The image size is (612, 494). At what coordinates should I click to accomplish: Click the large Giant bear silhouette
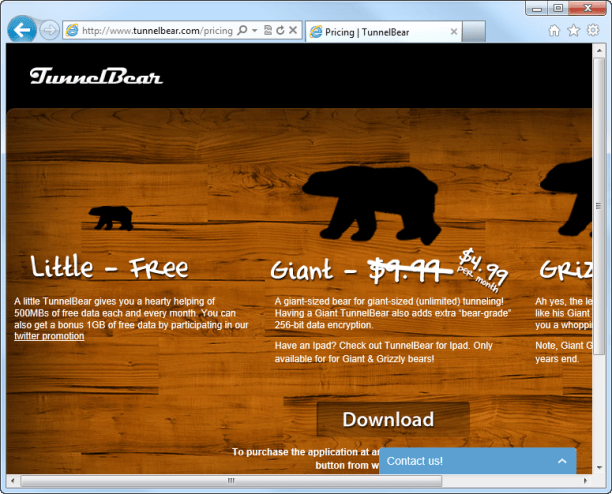(x=372, y=203)
